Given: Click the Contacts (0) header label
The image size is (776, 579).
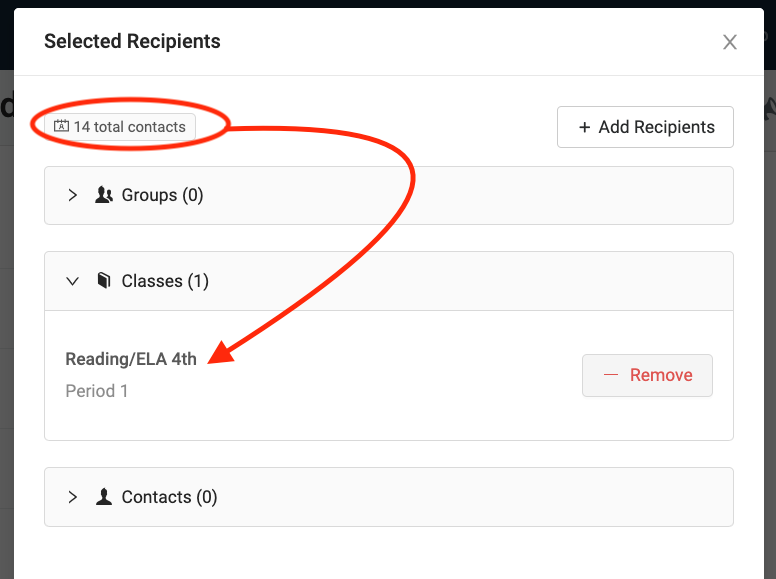Looking at the screenshot, I should pos(169,497).
